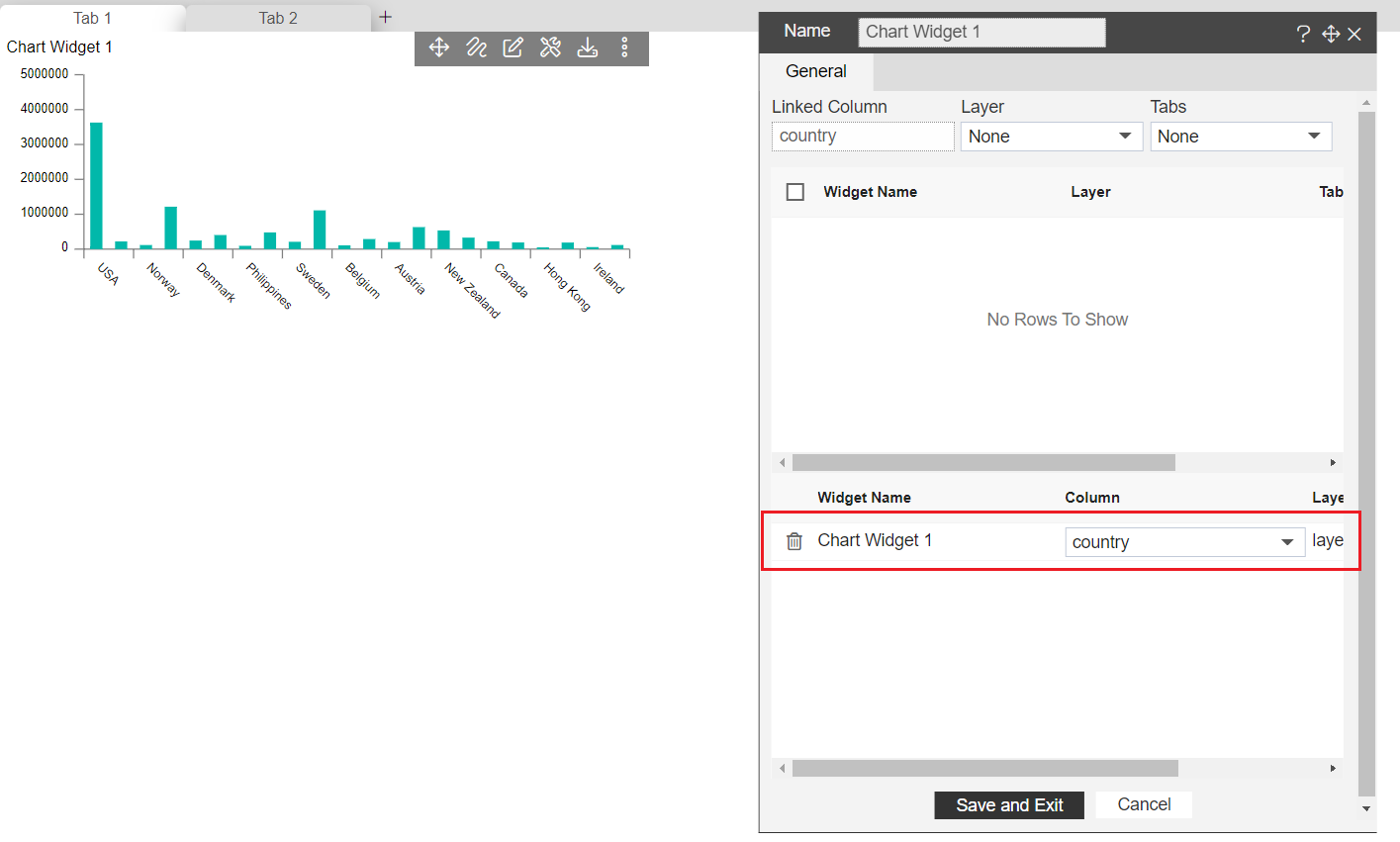Click dialog vertical scroll up arrow
The width and height of the screenshot is (1400, 842).
1367,102
